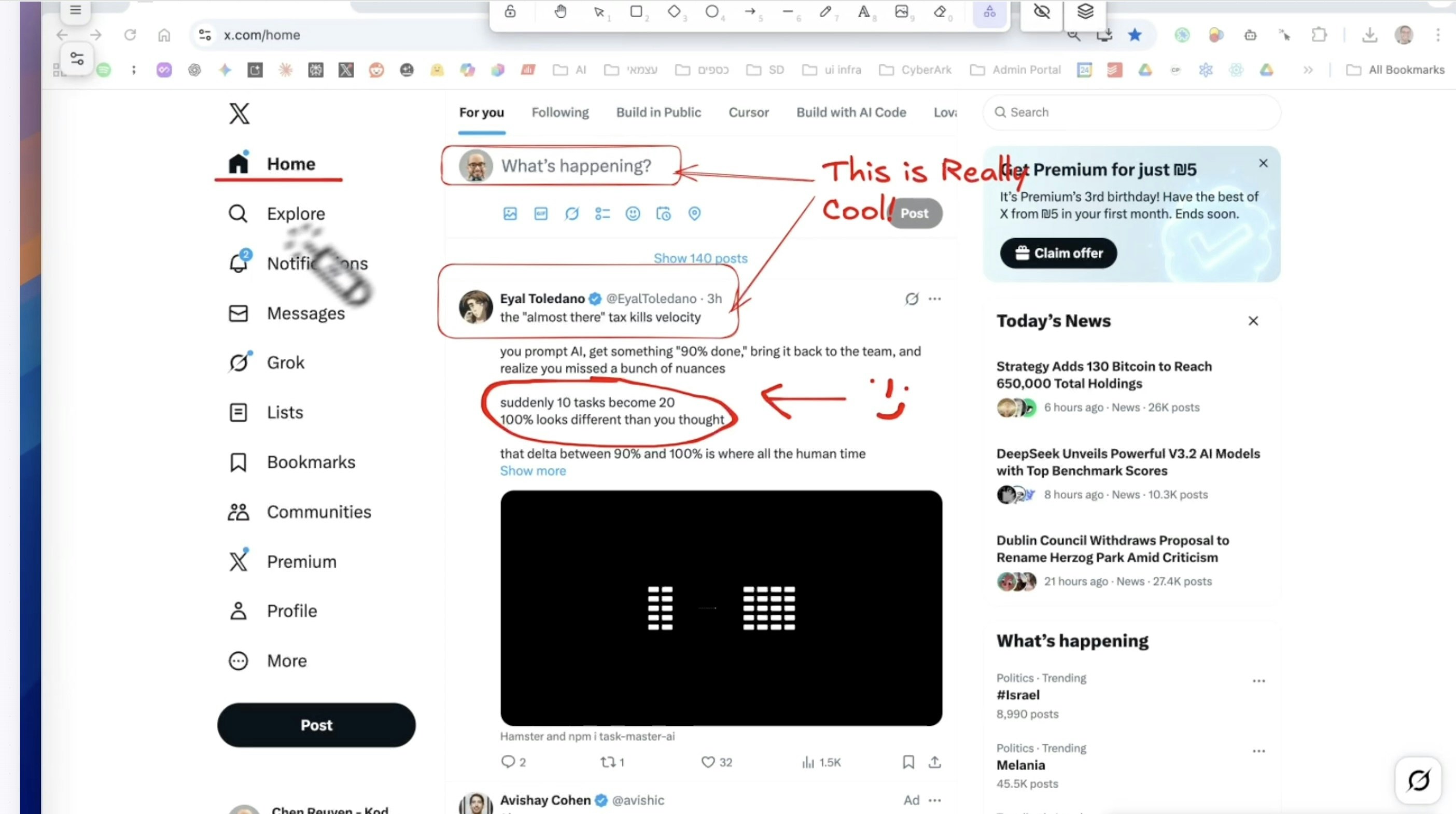Choose the hand pan tool

[x=560, y=12]
